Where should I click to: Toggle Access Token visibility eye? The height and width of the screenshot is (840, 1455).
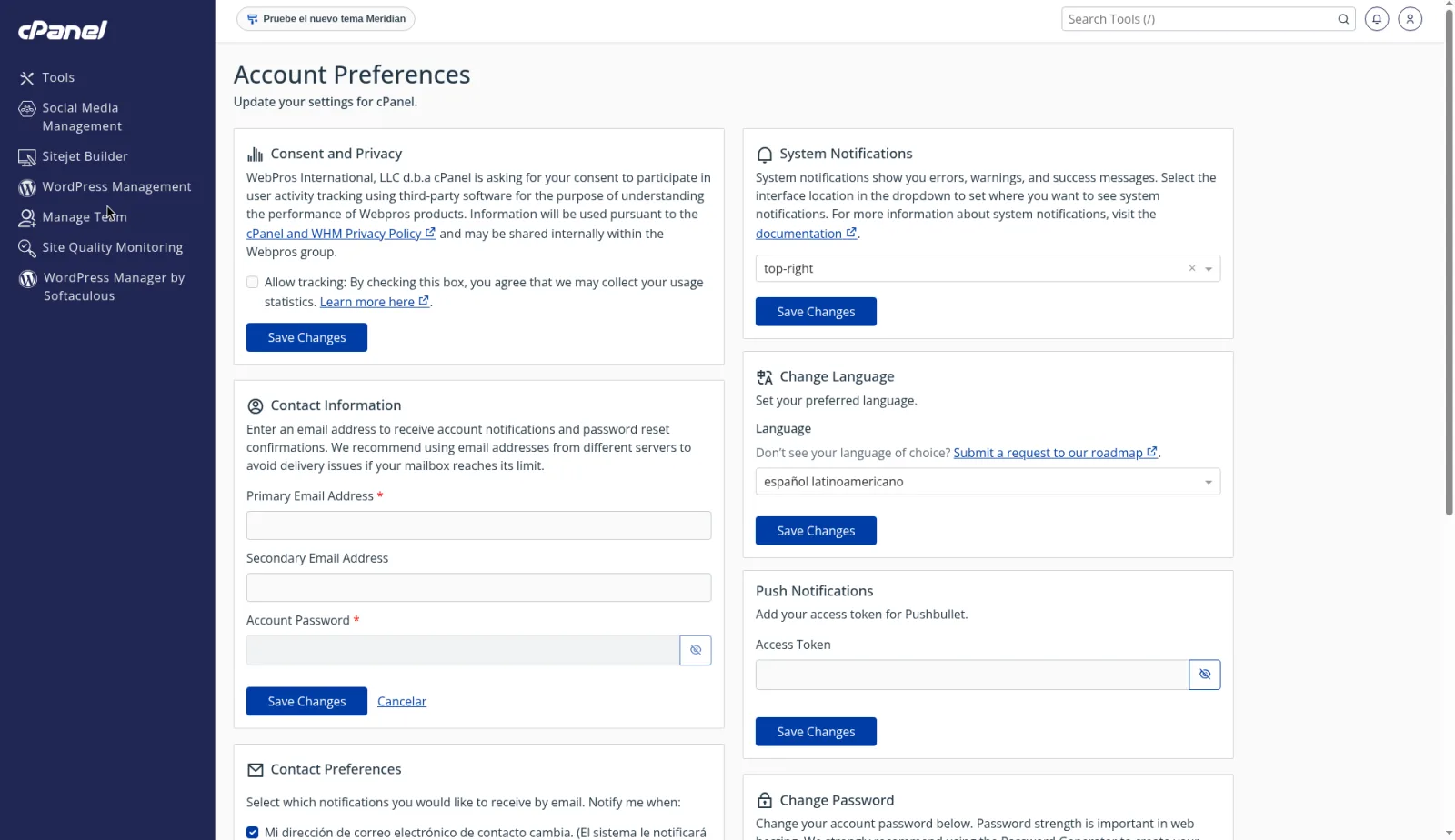coord(1205,675)
